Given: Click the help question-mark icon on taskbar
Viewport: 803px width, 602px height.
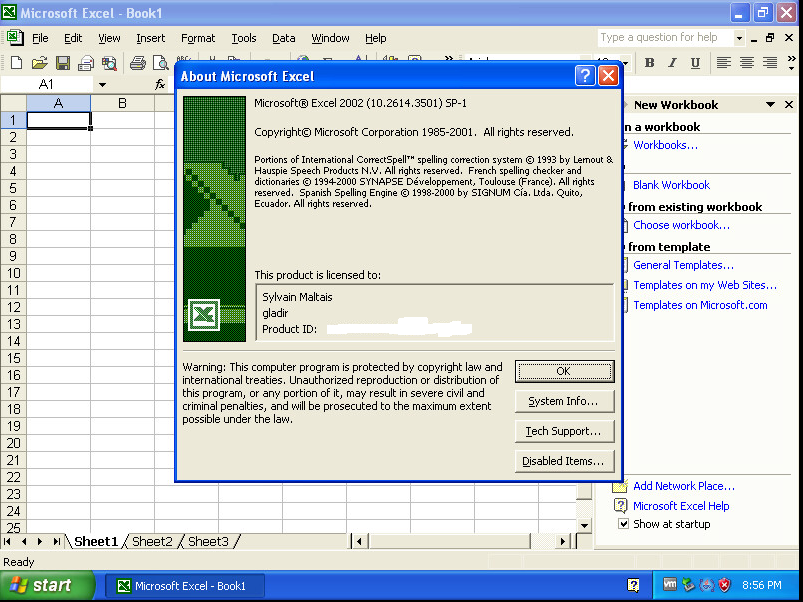Looking at the screenshot, I should (633, 585).
